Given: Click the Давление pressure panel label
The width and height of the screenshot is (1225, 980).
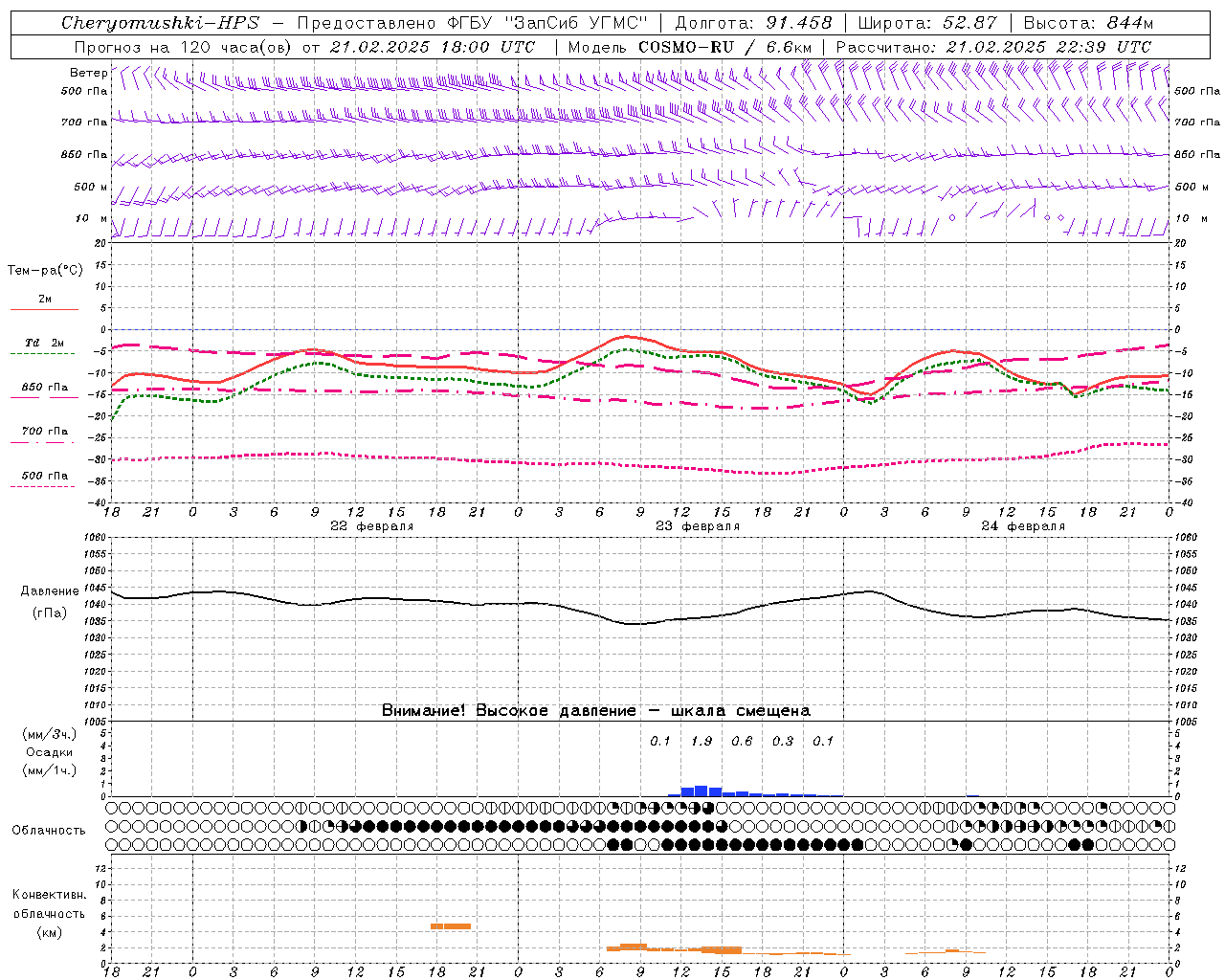Looking at the screenshot, I should (49, 591).
